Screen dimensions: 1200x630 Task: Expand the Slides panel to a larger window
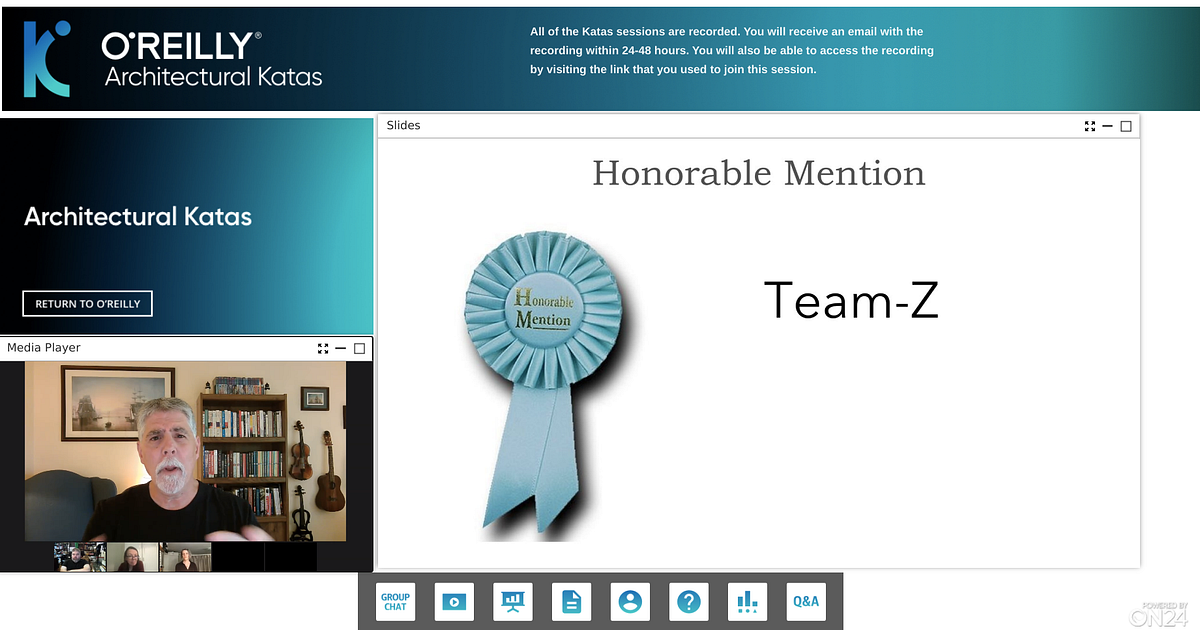[1125, 125]
